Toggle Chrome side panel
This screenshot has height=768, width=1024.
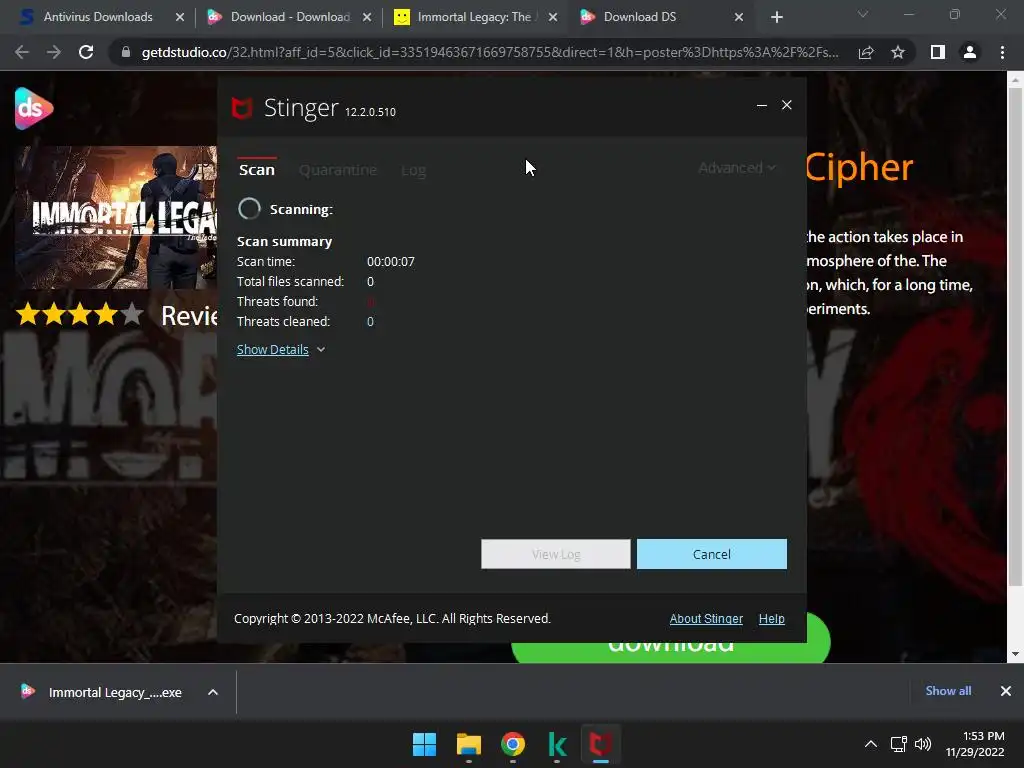click(x=938, y=52)
